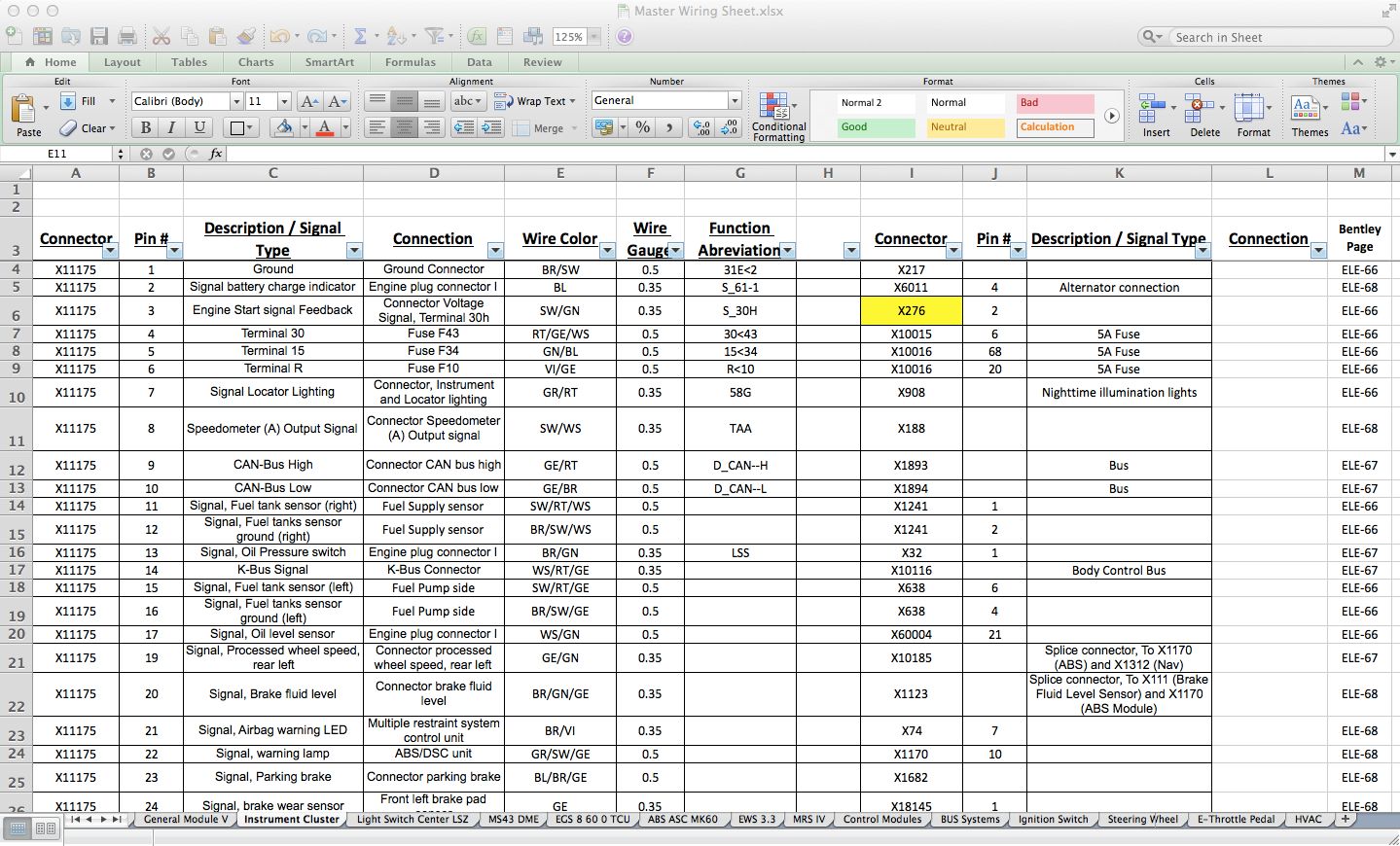Expand the Wrap Text options dropdown

click(x=572, y=101)
